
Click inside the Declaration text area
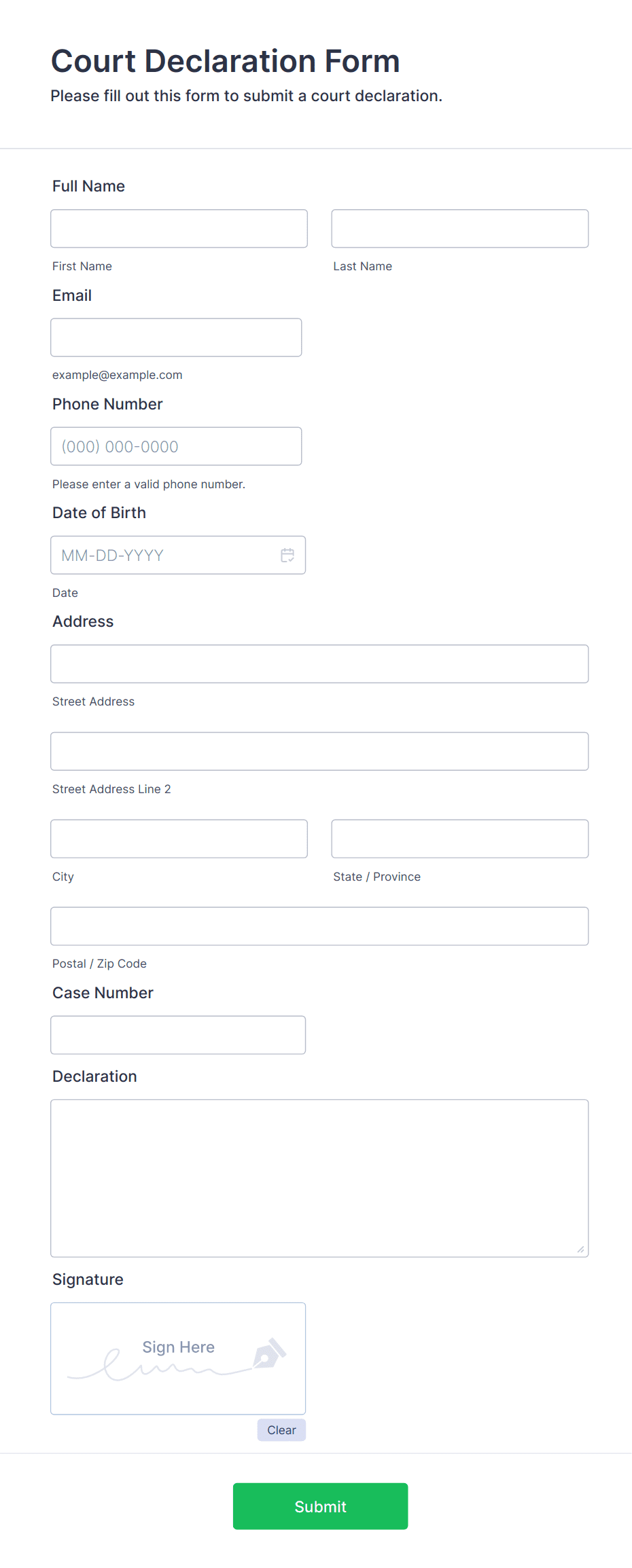(319, 1178)
